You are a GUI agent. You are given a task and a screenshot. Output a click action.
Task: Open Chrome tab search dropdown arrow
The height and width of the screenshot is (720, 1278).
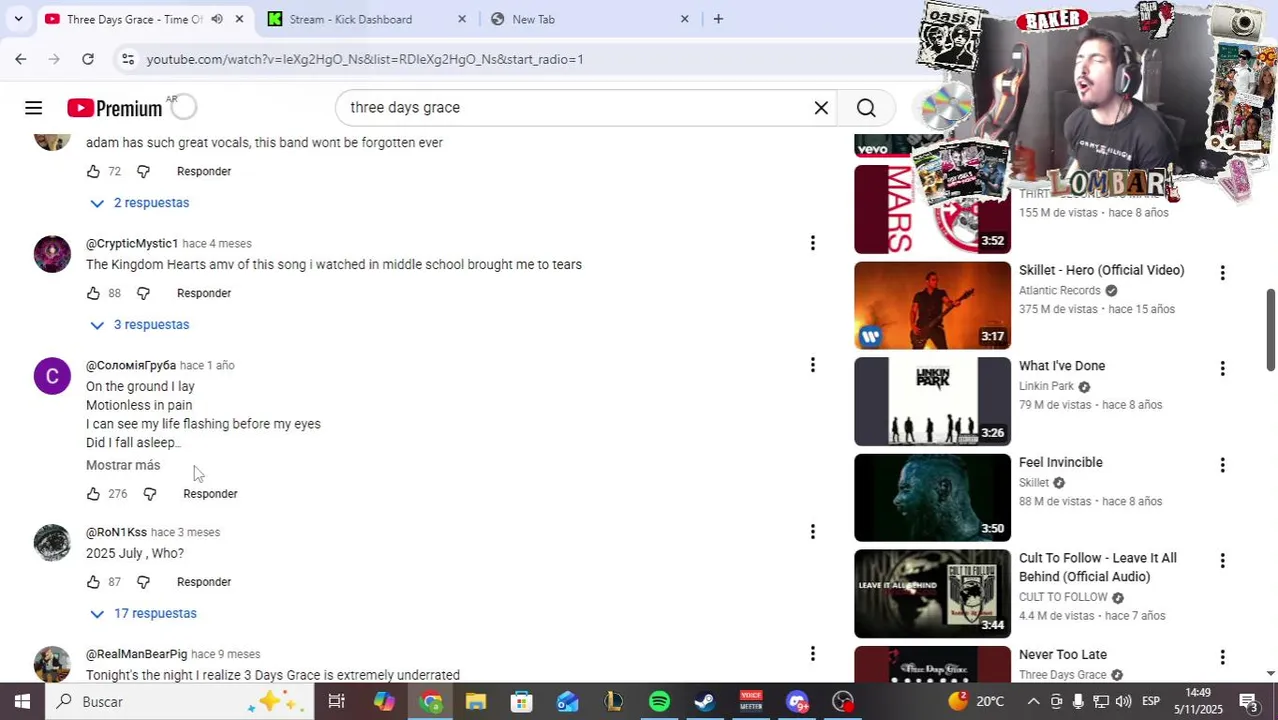[18, 19]
